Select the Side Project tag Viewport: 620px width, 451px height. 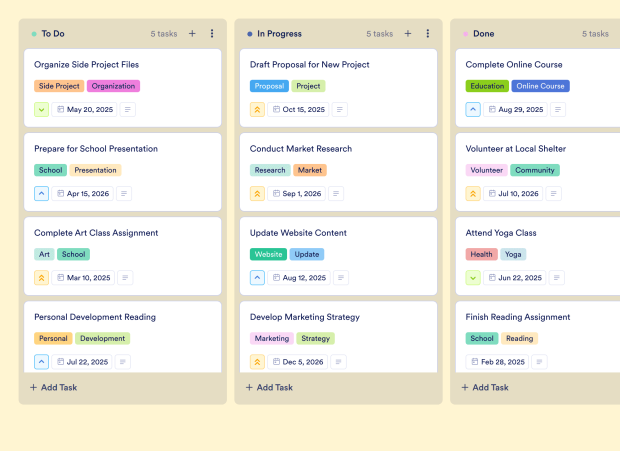(59, 86)
